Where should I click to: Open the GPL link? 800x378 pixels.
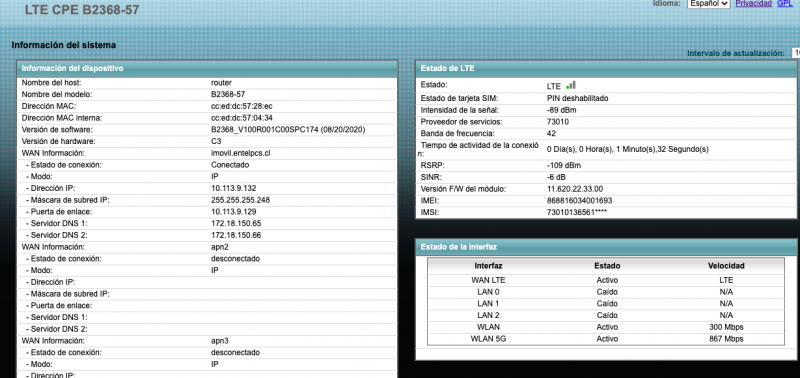tap(784, 3)
